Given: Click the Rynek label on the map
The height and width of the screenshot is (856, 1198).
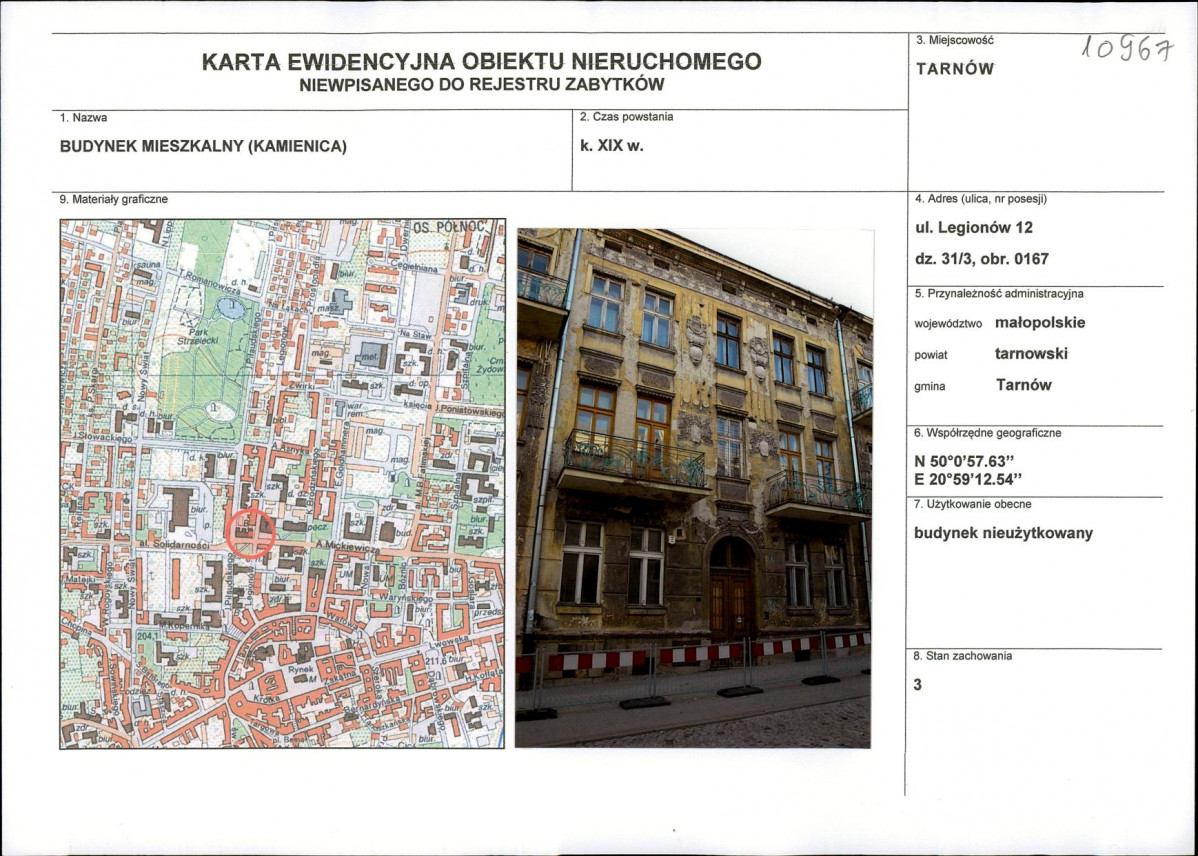Looking at the screenshot, I should [x=300, y=670].
